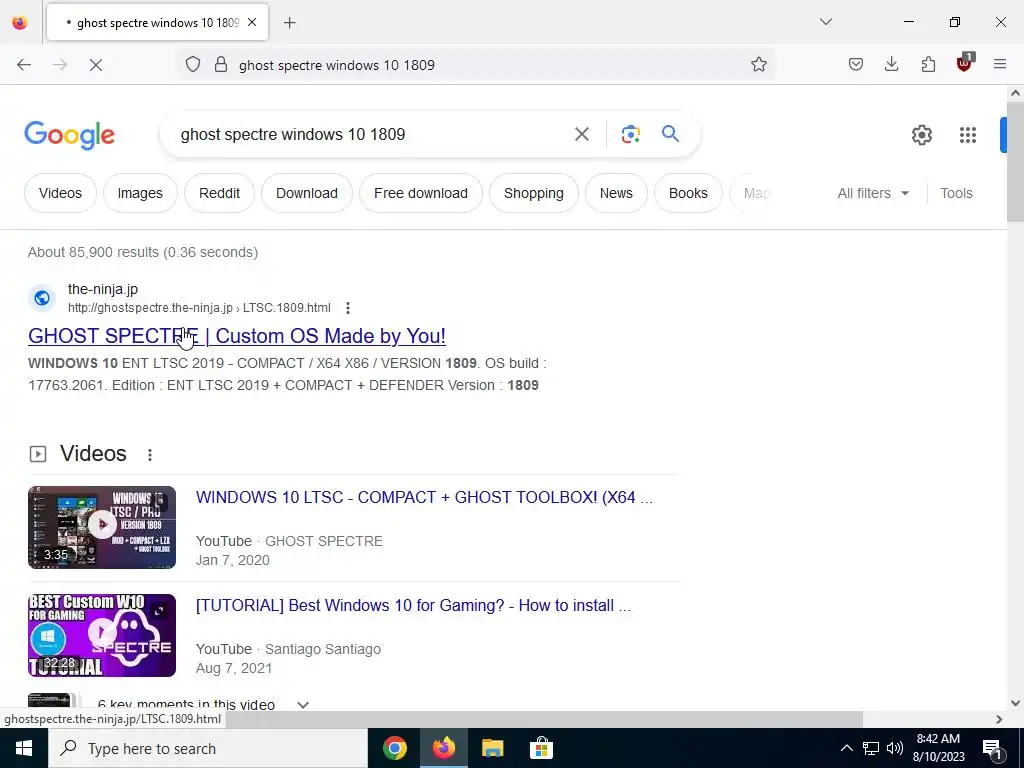The image size is (1024, 768).
Task: Switch to Books results
Action: pos(688,193)
